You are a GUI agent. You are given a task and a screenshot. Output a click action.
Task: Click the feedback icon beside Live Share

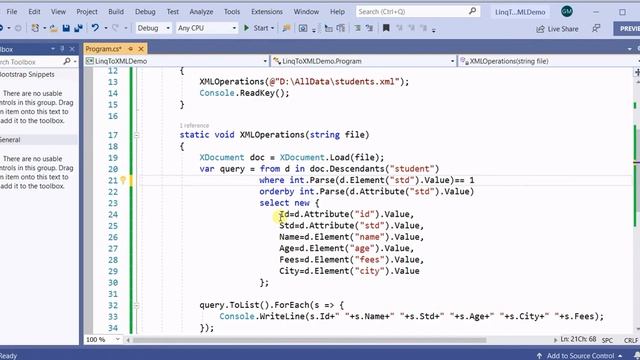[596, 28]
